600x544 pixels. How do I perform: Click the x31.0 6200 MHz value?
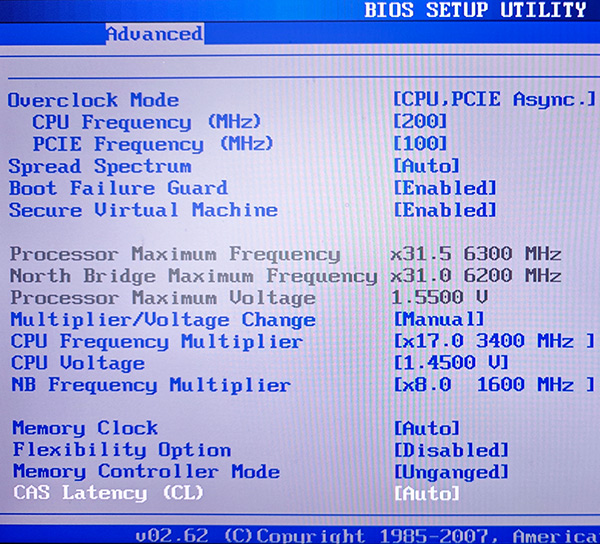coord(476,275)
